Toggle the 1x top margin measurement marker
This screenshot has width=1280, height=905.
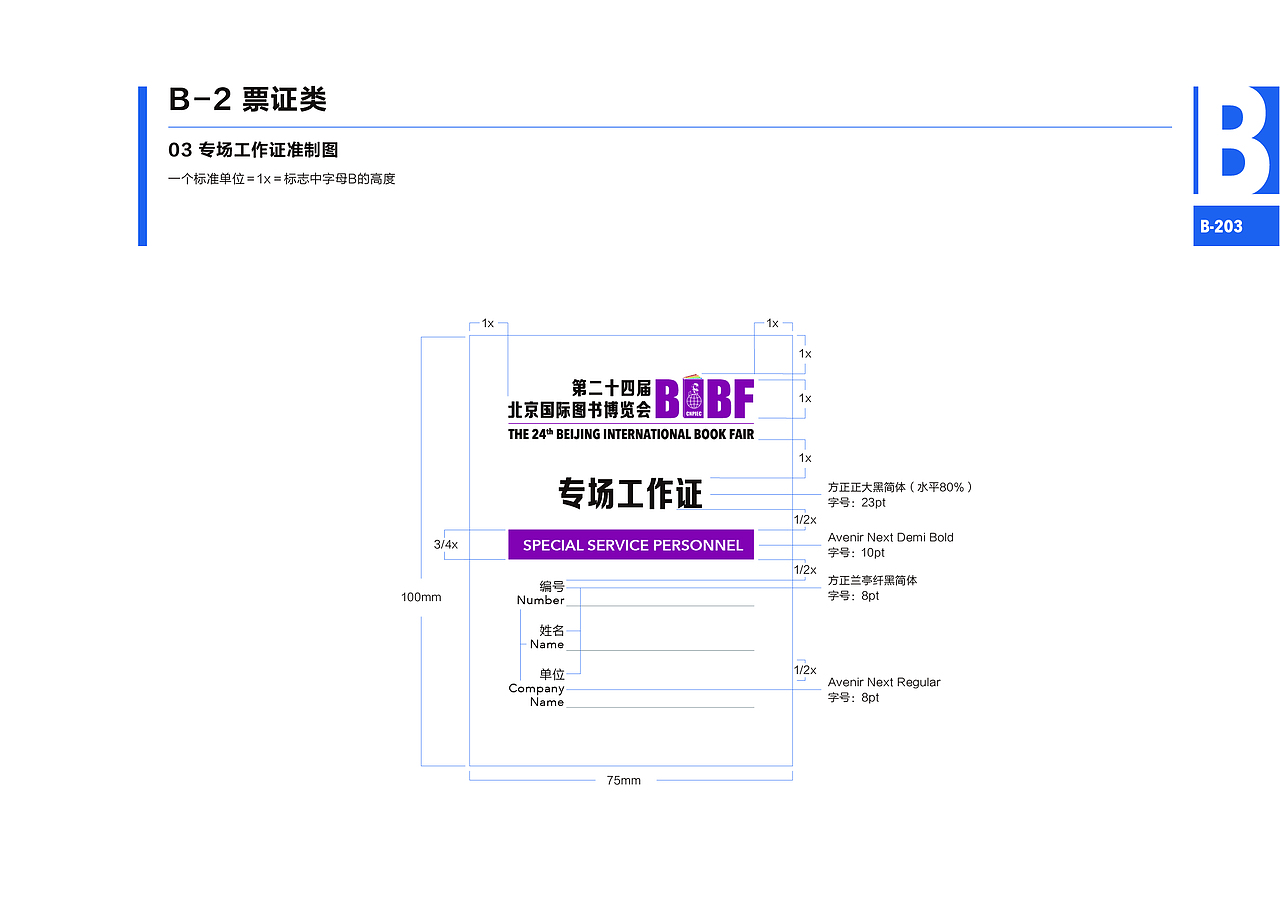488,323
